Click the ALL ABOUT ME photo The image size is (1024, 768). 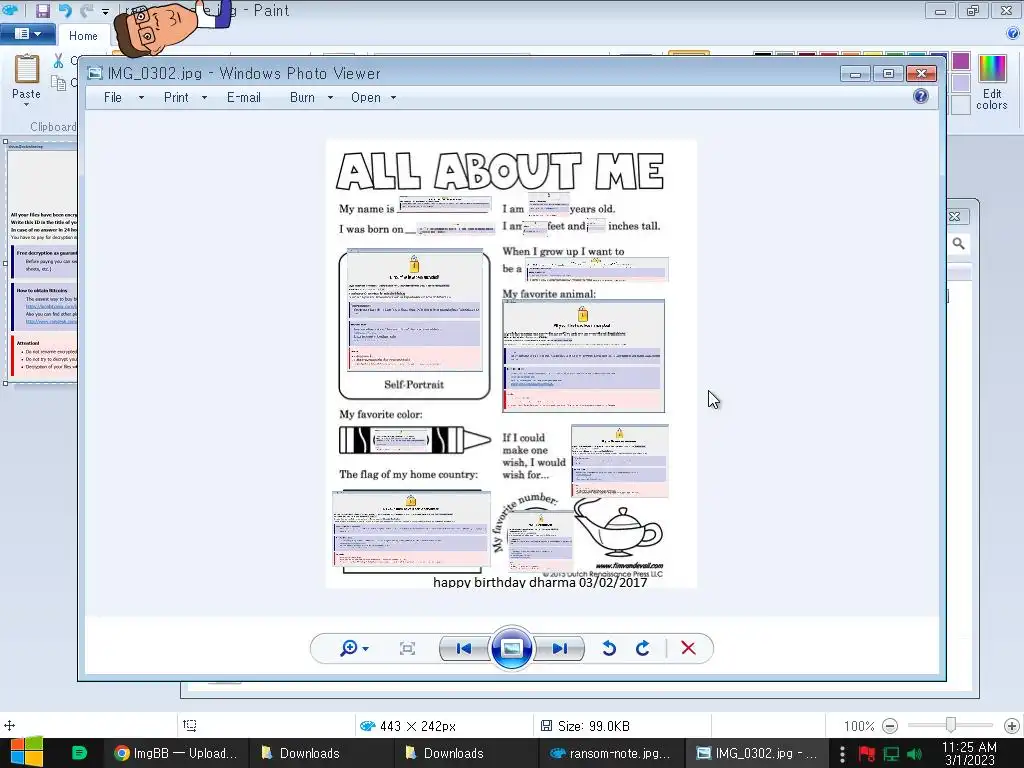511,364
